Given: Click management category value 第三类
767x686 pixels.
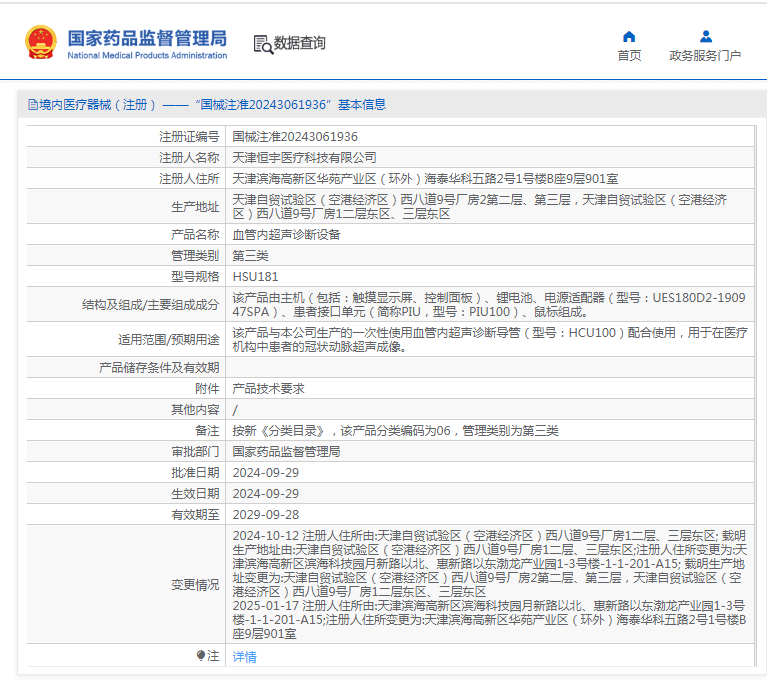Looking at the screenshot, I should click(250, 255).
